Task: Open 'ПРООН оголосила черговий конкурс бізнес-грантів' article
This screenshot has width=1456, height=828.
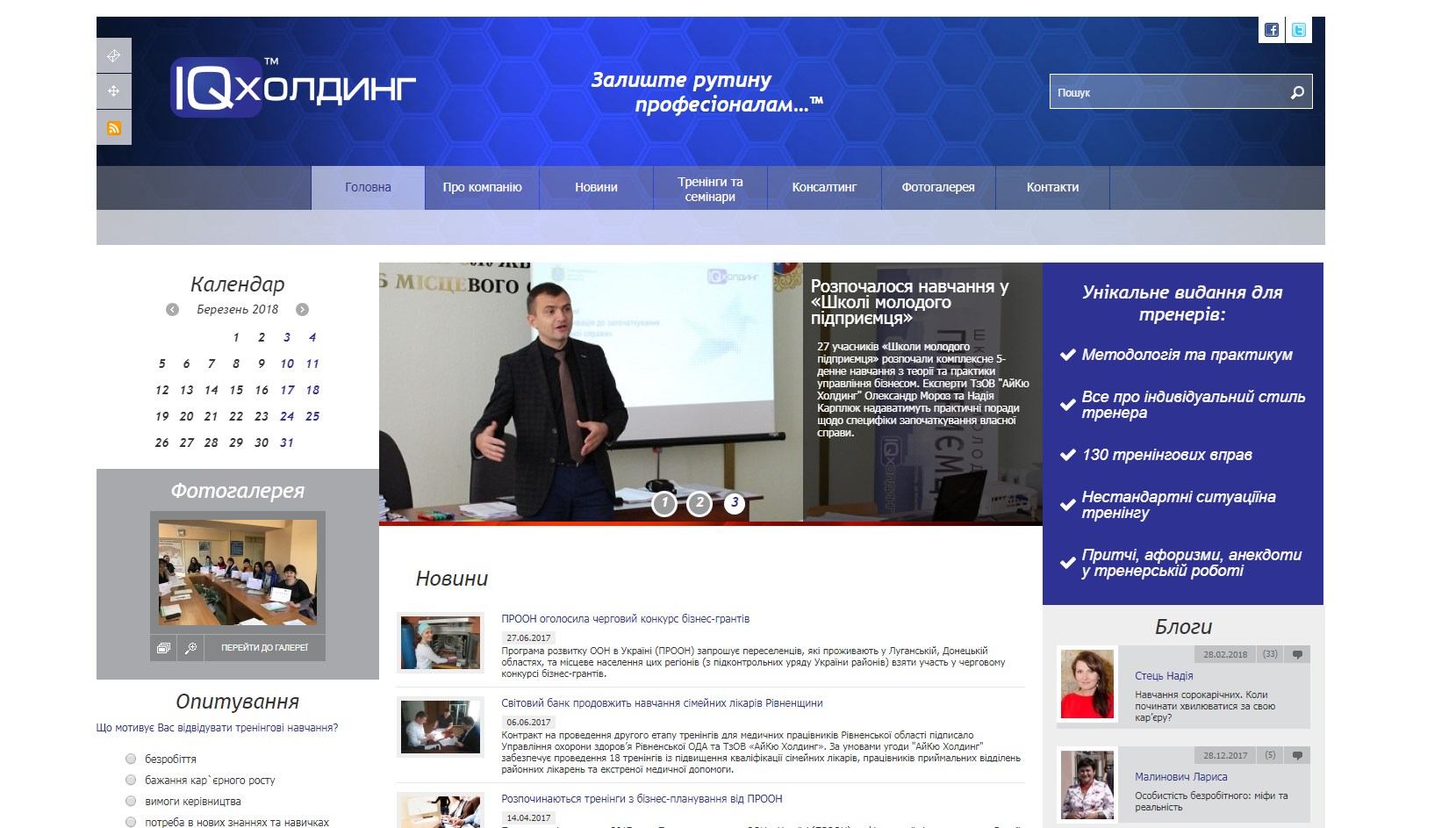Action: pyautogui.click(x=625, y=619)
